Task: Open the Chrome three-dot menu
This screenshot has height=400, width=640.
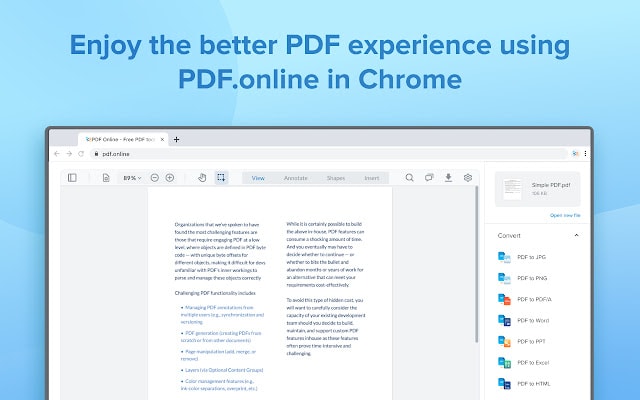Action: coord(585,154)
